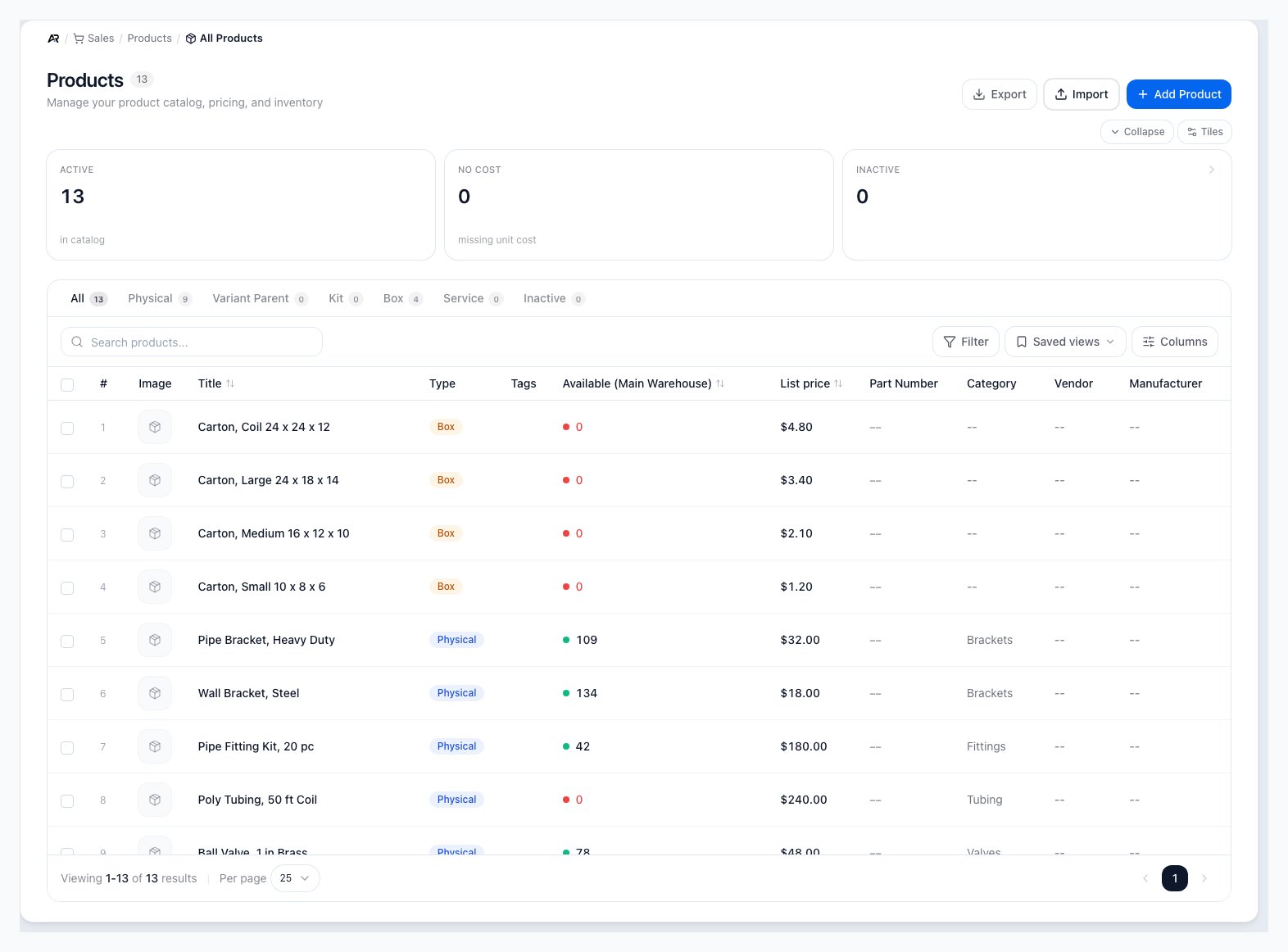Click the Add Product button
1288x952 pixels.
[x=1178, y=94]
